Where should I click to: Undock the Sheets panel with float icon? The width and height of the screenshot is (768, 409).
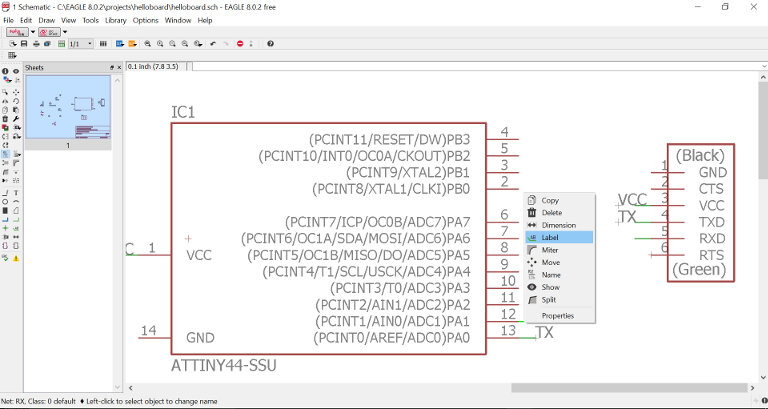[112, 68]
